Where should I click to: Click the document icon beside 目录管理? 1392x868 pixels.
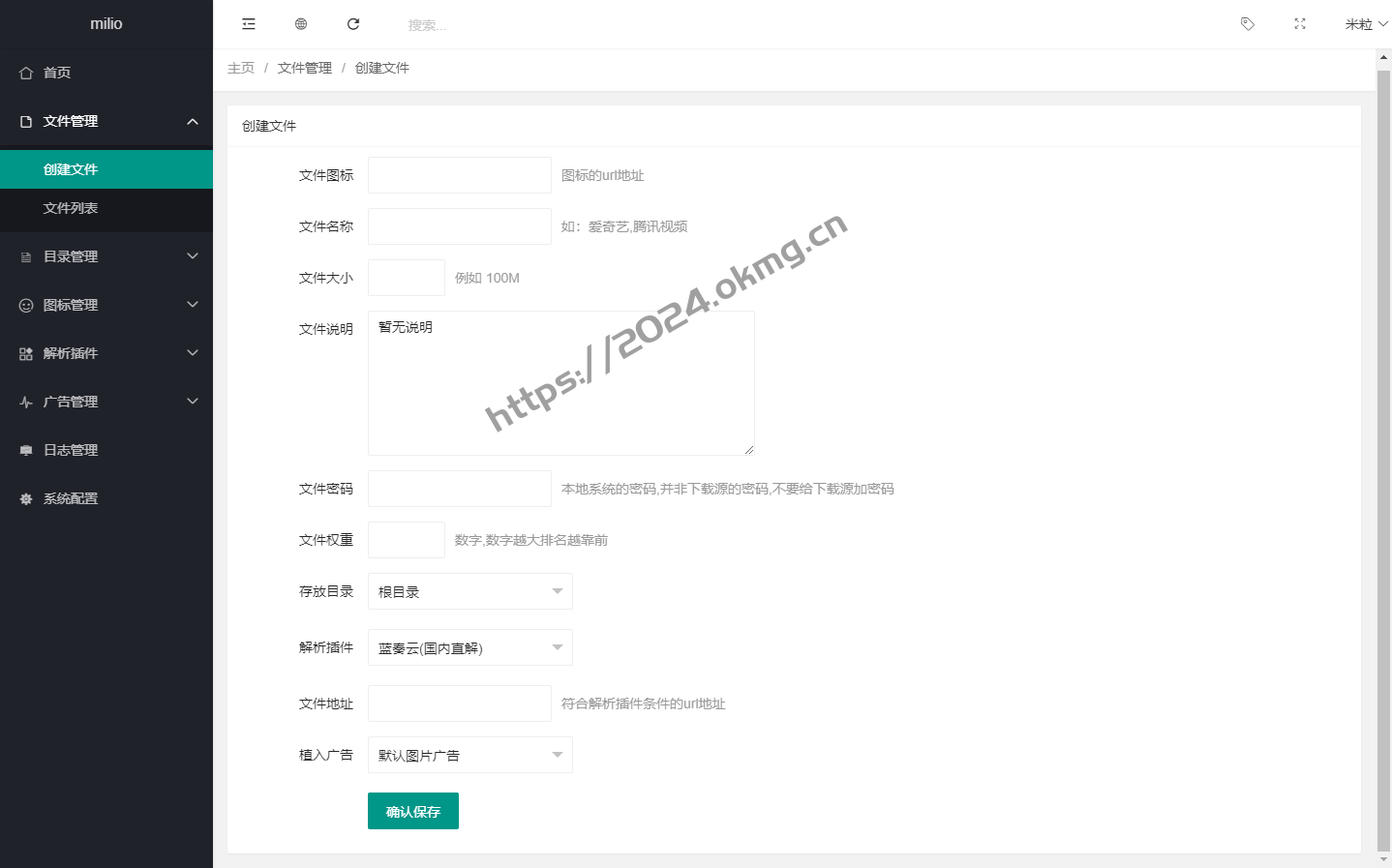(x=24, y=256)
